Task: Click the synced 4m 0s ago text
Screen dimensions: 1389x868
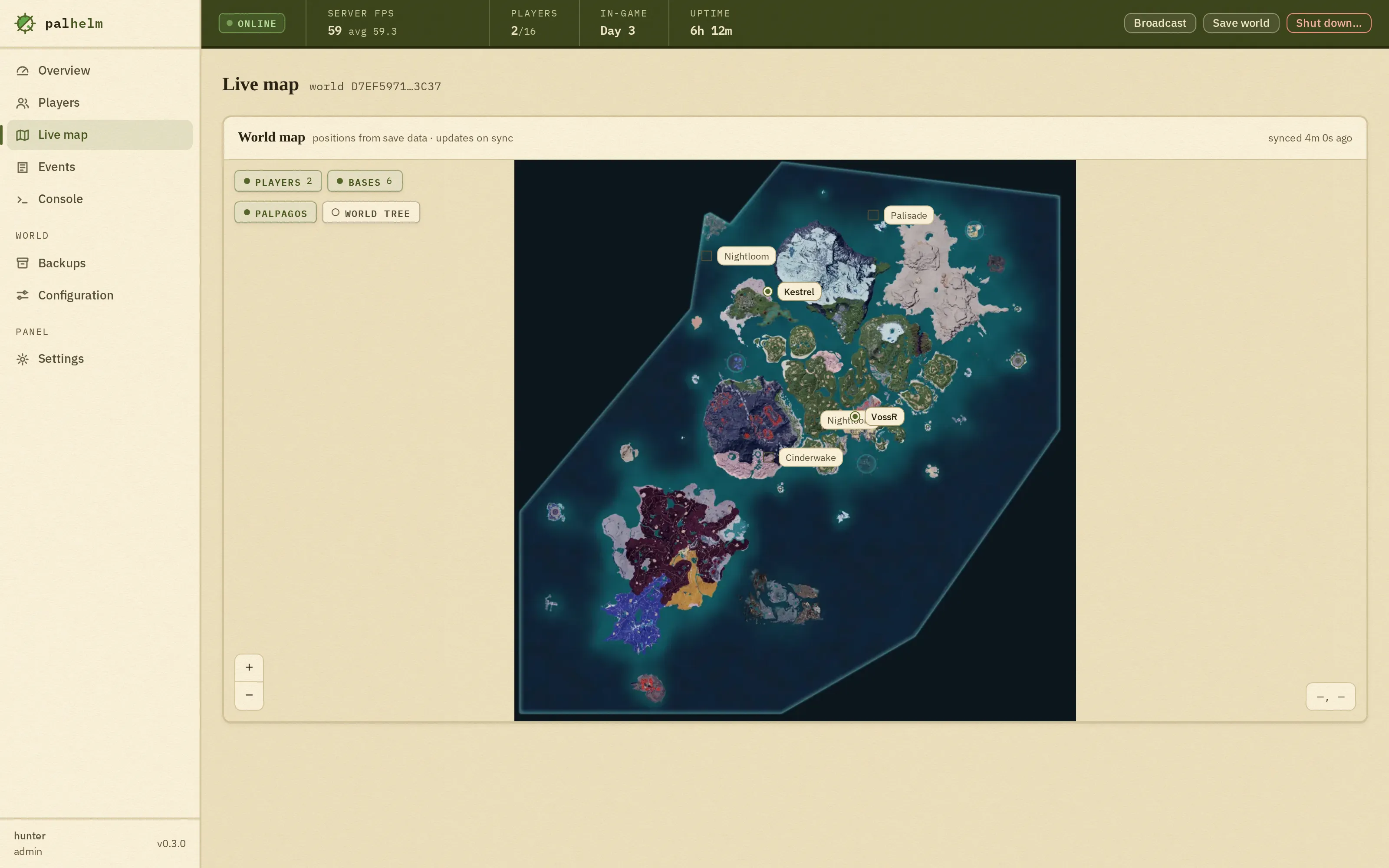Action: [x=1310, y=138]
